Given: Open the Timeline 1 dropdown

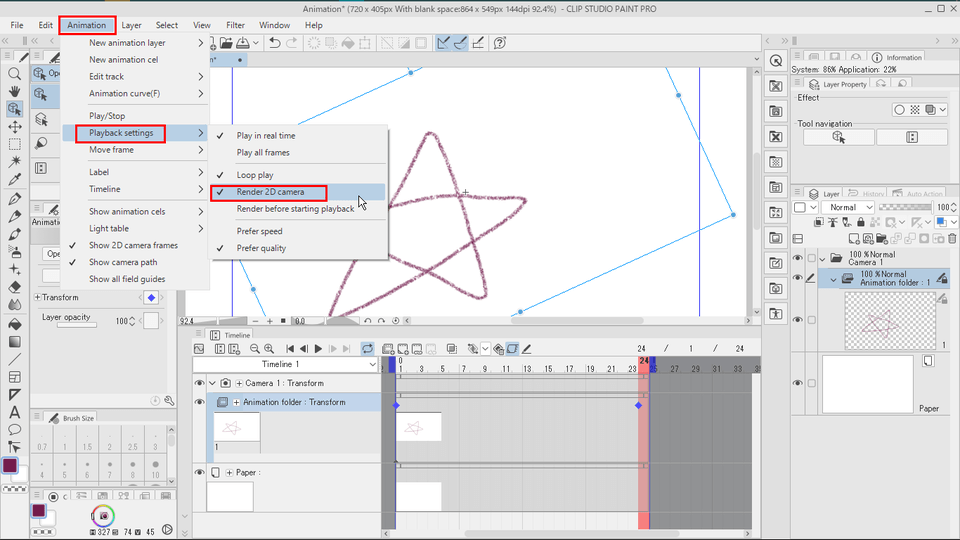Looking at the screenshot, I should click(x=285, y=364).
